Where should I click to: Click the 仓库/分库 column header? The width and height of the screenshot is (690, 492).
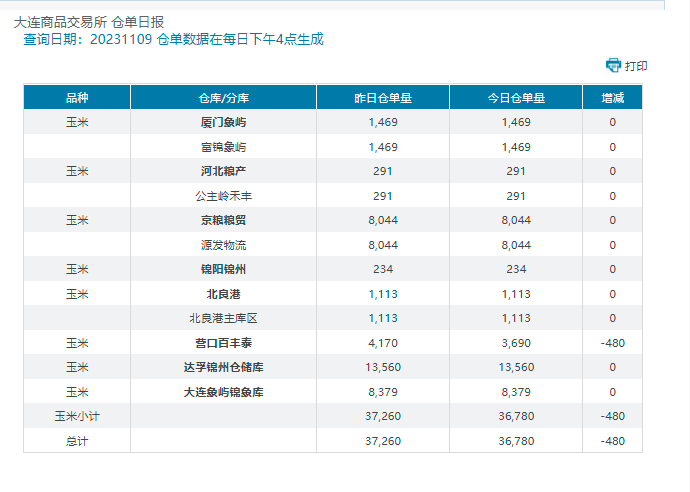coord(224,98)
